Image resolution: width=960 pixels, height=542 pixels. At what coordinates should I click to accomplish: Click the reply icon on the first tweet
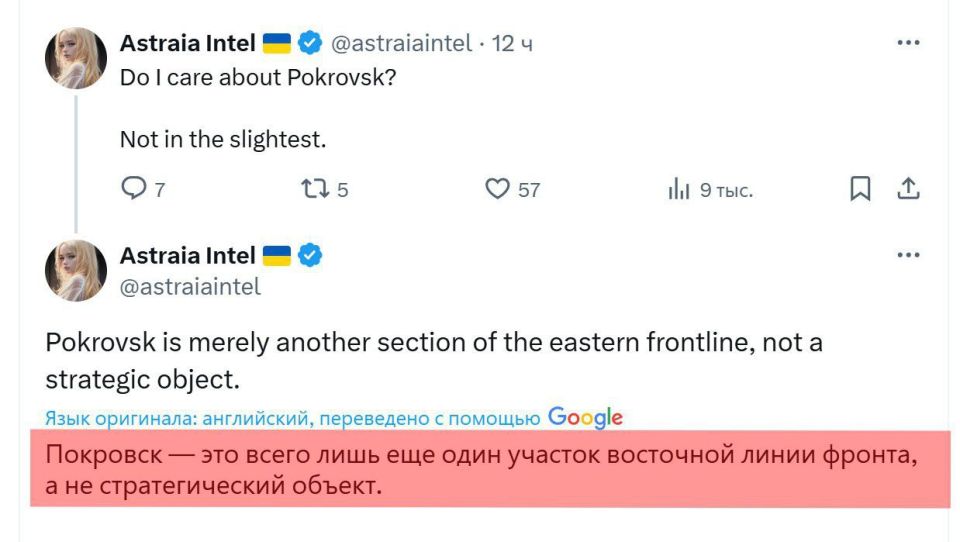tap(132, 189)
